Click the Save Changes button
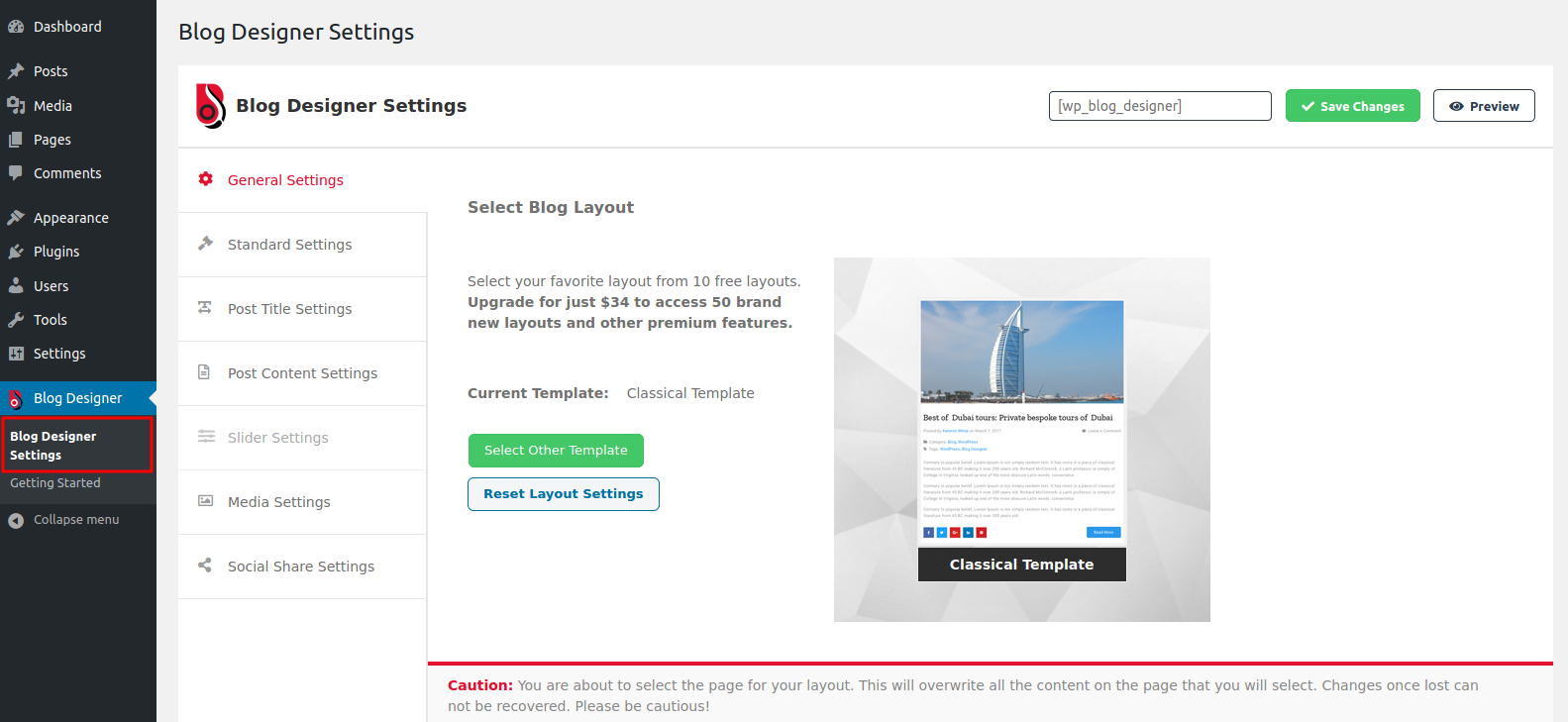 coord(1352,106)
